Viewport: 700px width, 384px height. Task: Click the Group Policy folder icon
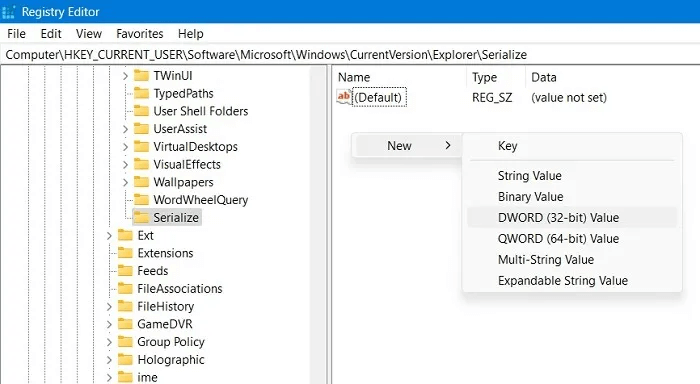point(125,342)
